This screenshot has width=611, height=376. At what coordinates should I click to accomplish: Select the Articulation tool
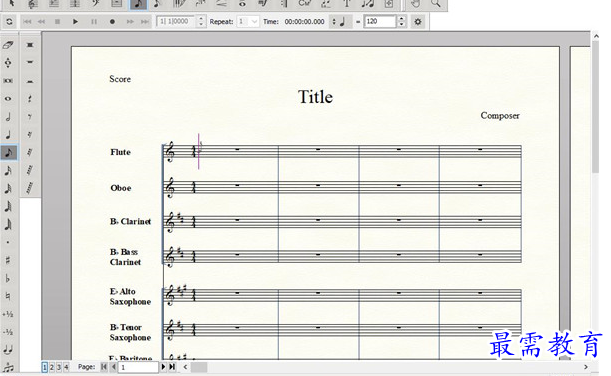(242, 4)
